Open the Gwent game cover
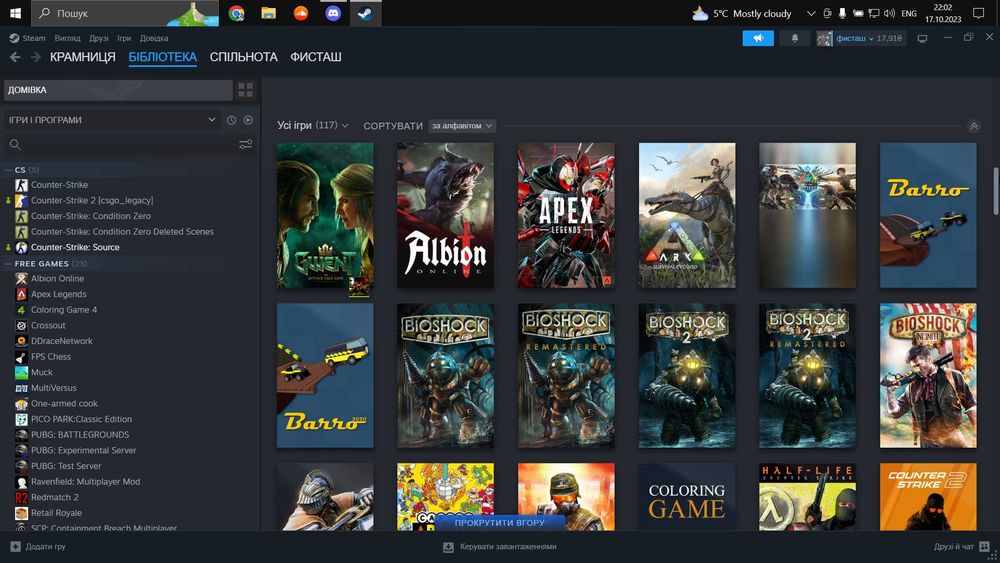 tap(325, 216)
